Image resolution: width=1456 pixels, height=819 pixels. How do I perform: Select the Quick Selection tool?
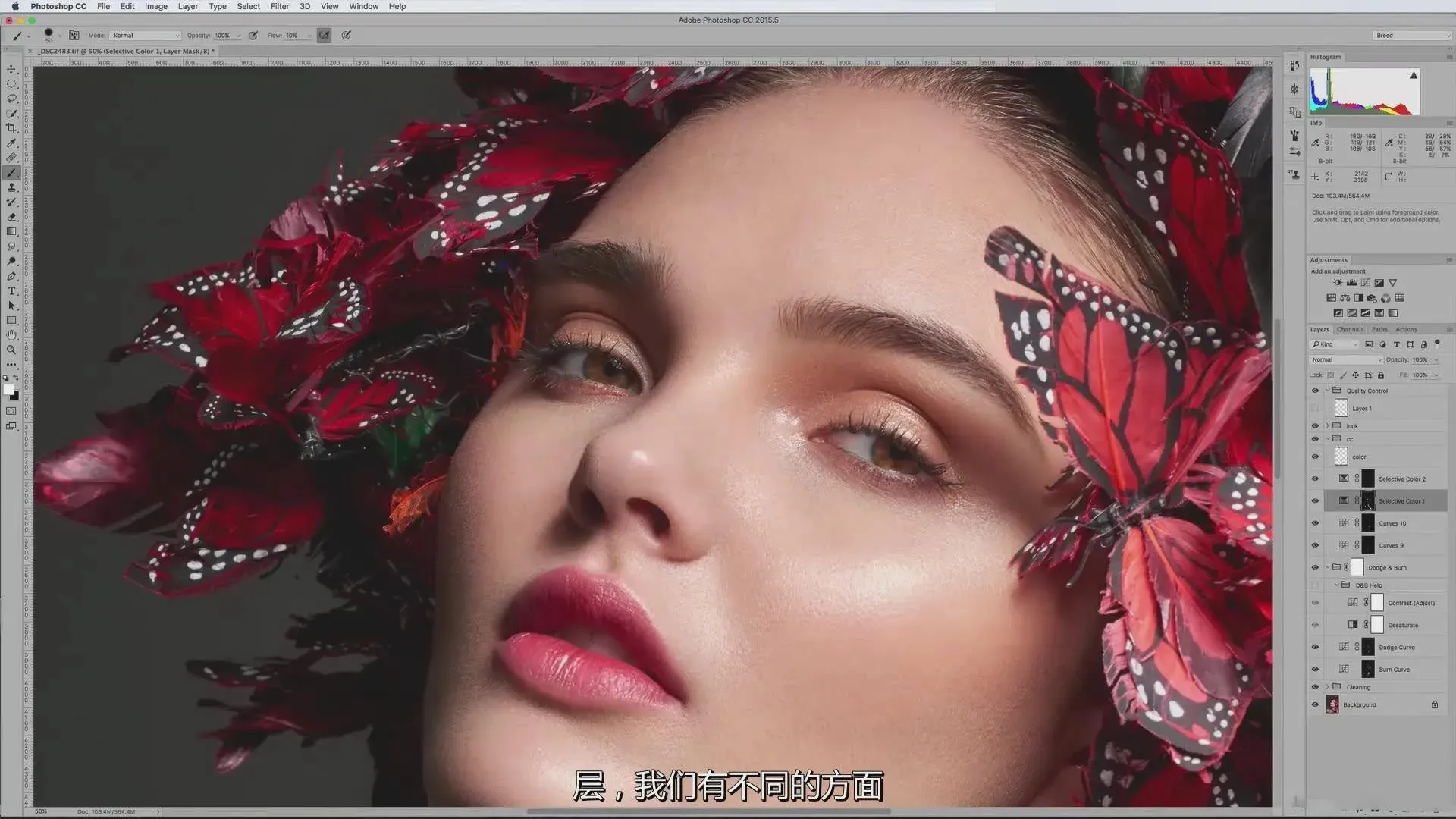coord(11,113)
